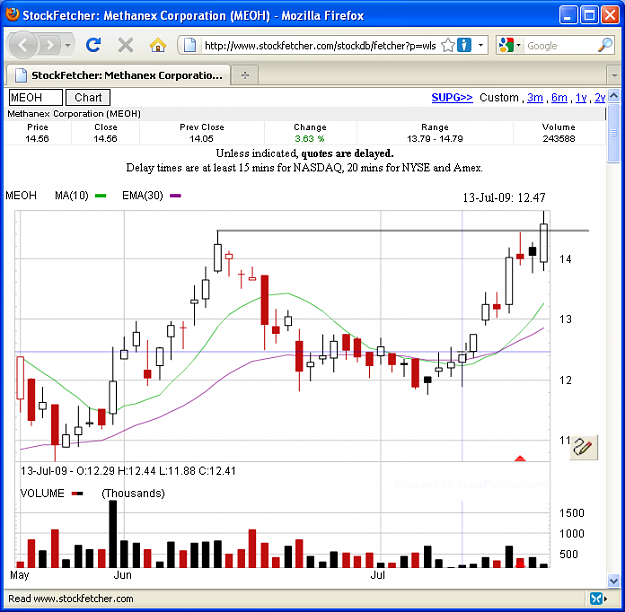The height and width of the screenshot is (612, 625).
Task: Reload the StockFetcher page
Action: click(x=93, y=45)
